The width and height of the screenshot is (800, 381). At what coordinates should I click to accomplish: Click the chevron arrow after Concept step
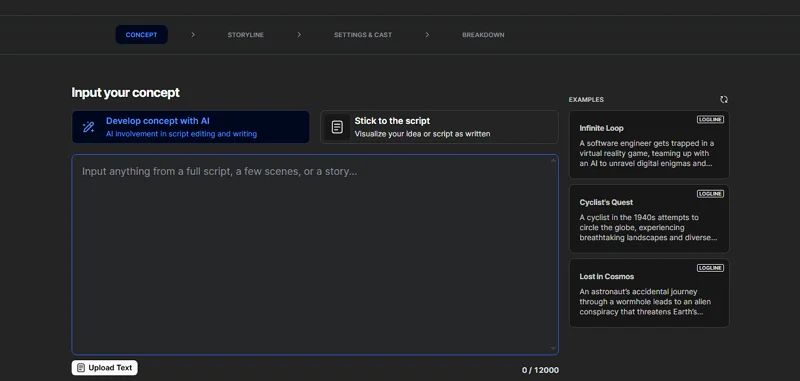pos(193,35)
